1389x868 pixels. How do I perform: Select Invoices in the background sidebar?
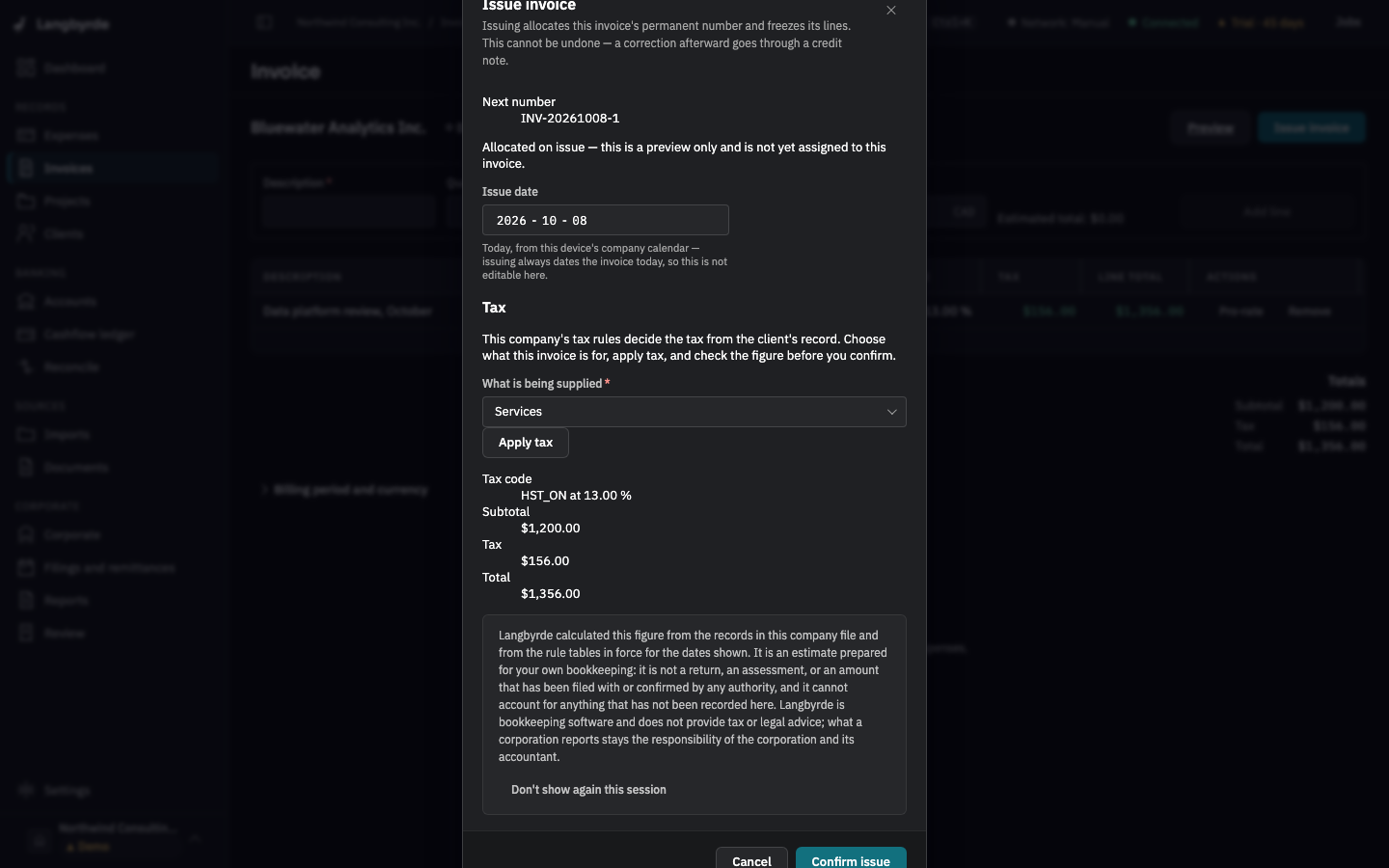pos(112,169)
